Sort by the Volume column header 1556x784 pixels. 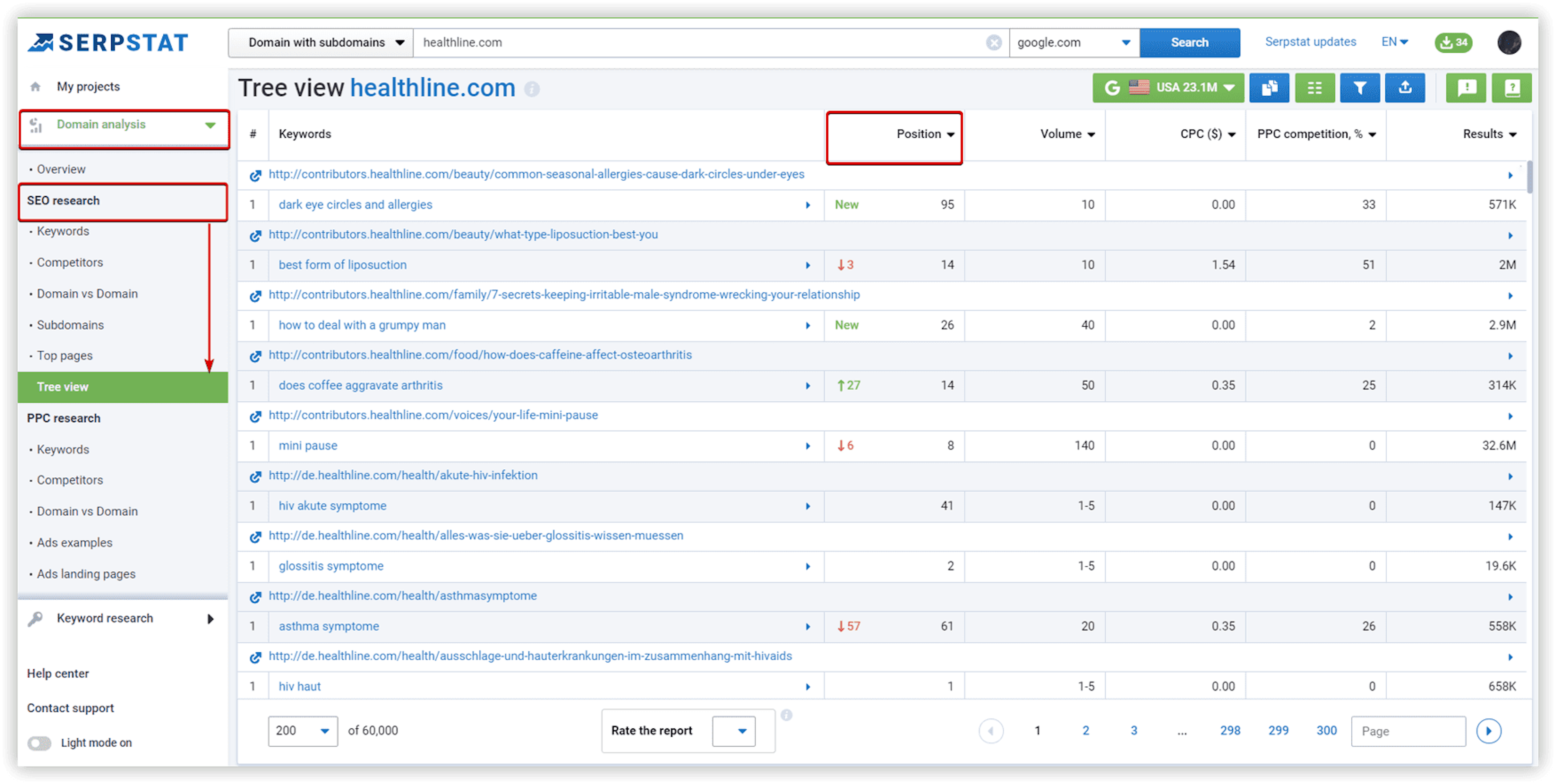click(x=1067, y=134)
